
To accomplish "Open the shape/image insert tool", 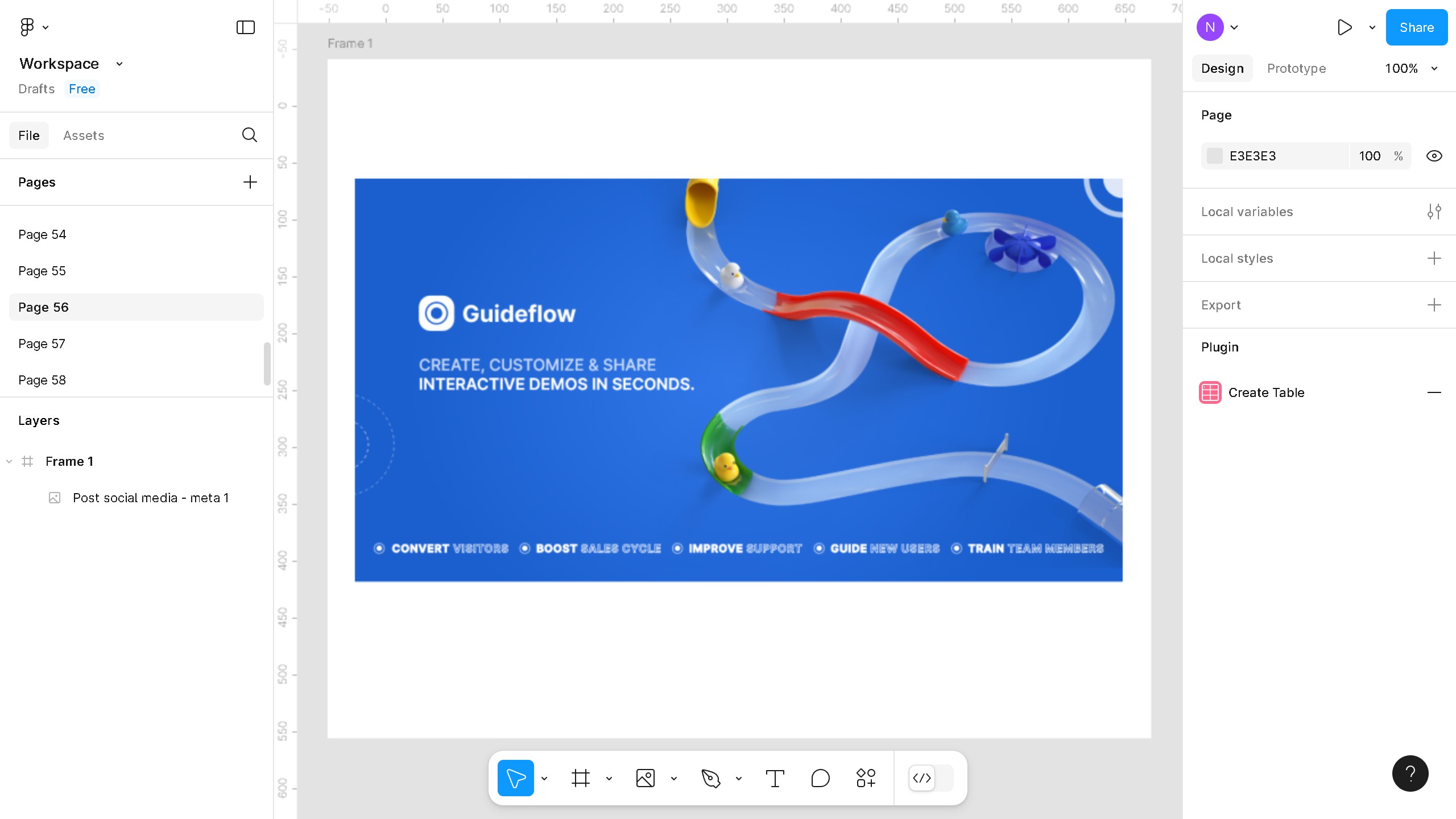I will (646, 778).
